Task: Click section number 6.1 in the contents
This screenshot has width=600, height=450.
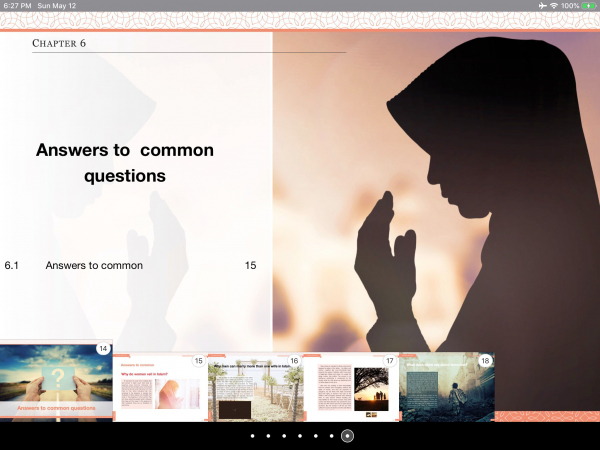Action: (x=13, y=265)
